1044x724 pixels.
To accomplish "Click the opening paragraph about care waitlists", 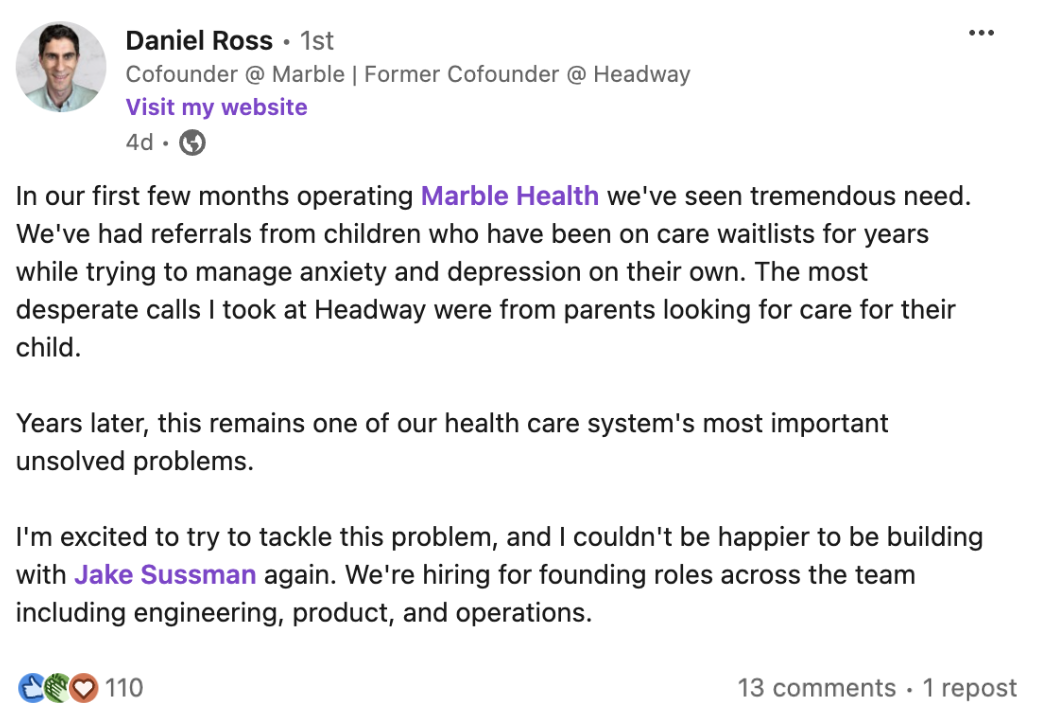I will 493,272.
